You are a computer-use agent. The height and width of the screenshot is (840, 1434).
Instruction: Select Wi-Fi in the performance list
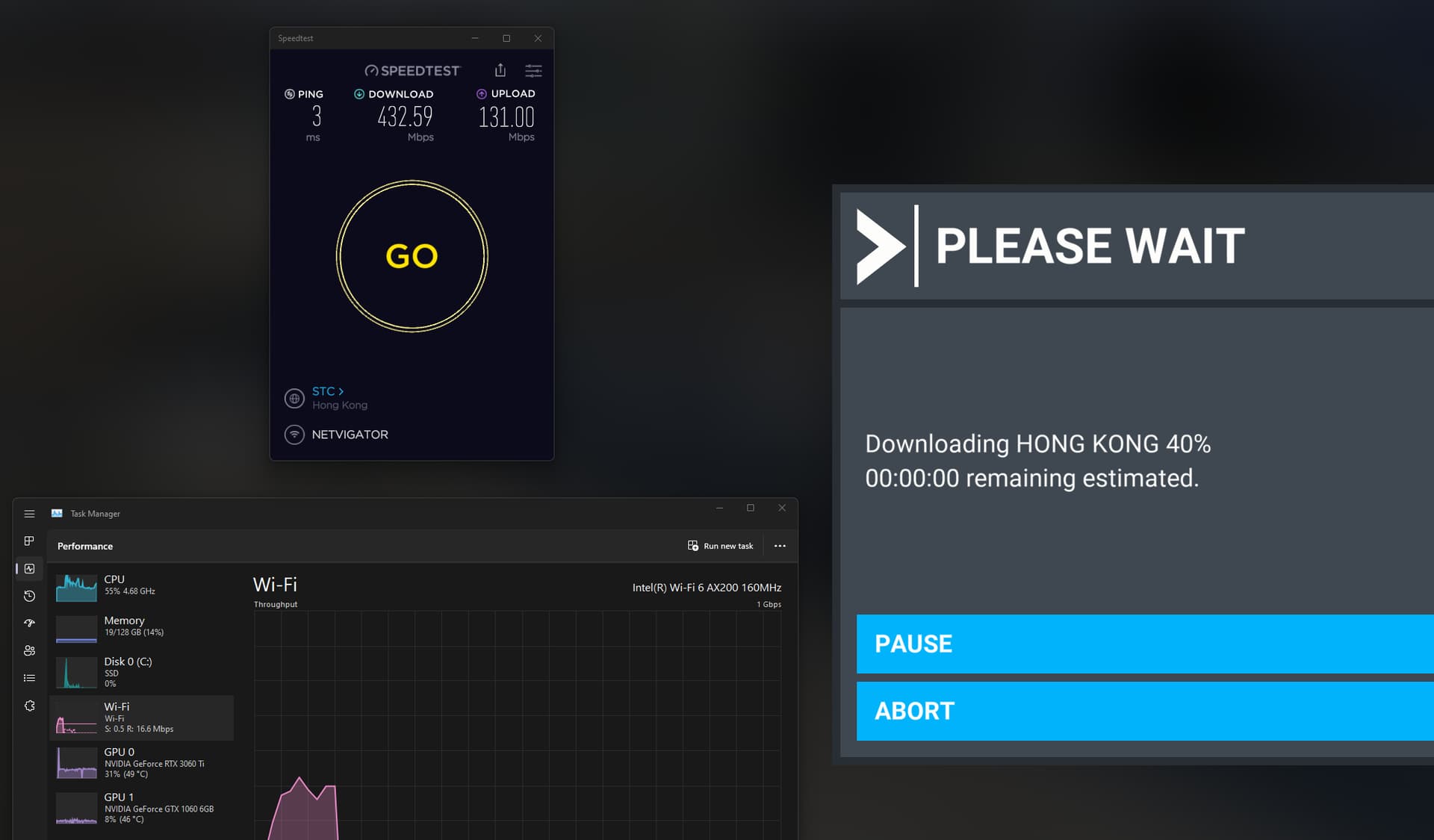[142, 718]
